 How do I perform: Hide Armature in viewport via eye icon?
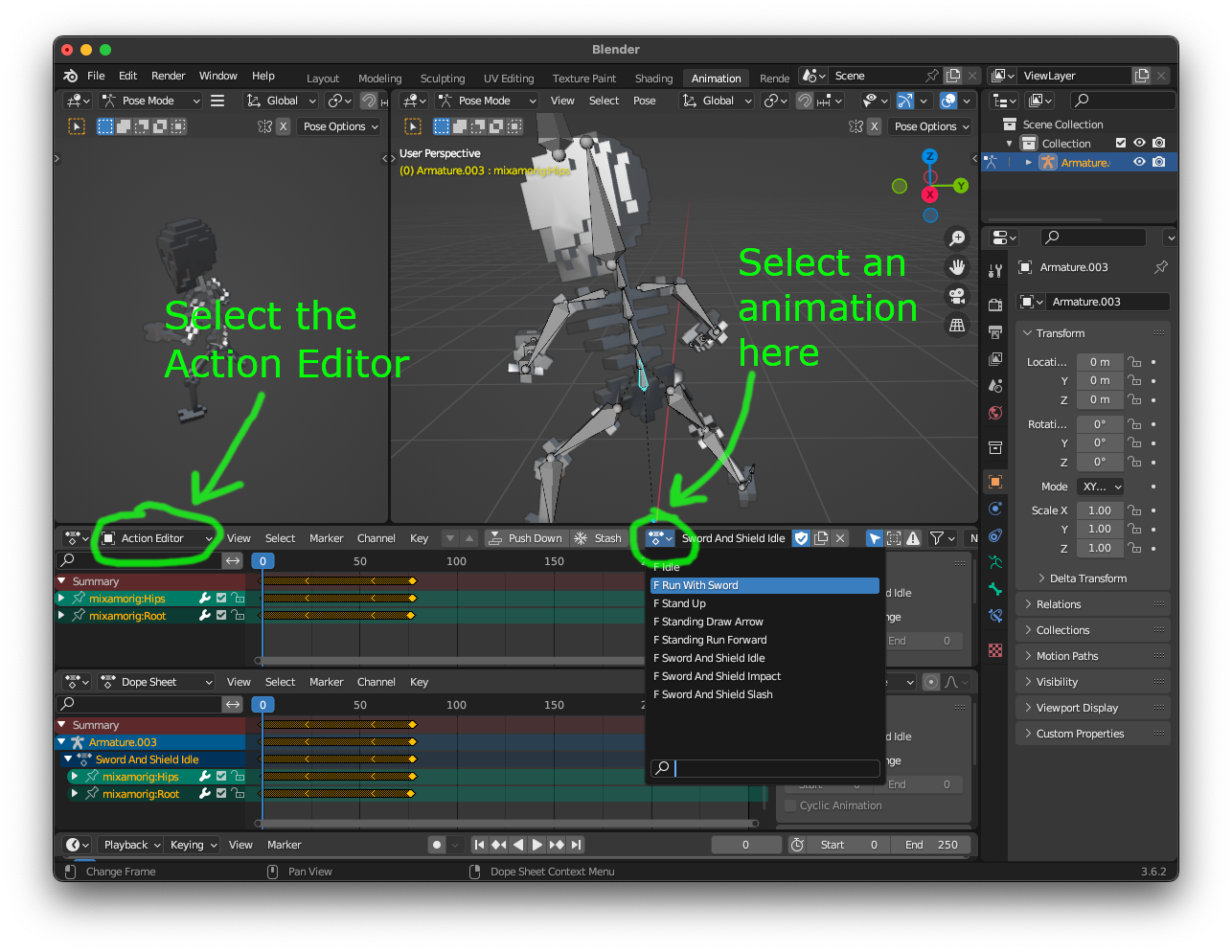click(x=1139, y=163)
